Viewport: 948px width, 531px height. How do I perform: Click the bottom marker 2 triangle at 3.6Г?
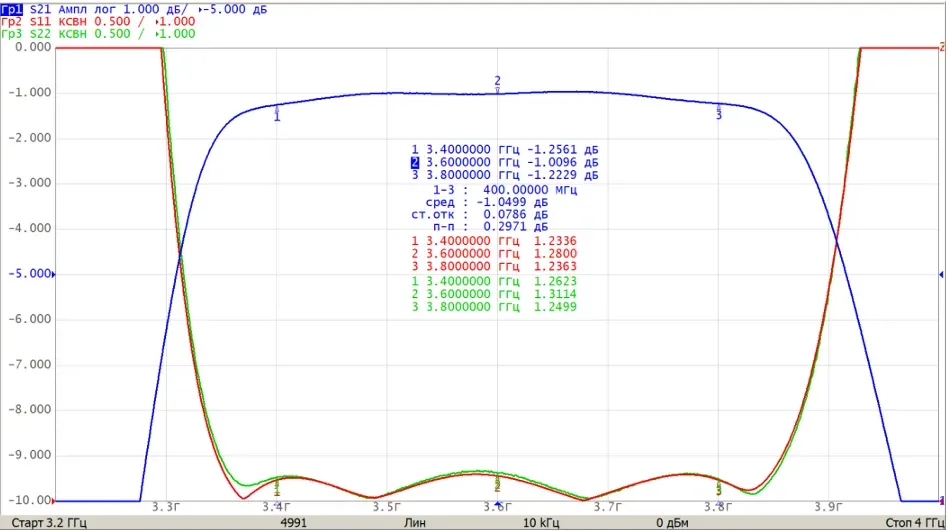point(498,503)
